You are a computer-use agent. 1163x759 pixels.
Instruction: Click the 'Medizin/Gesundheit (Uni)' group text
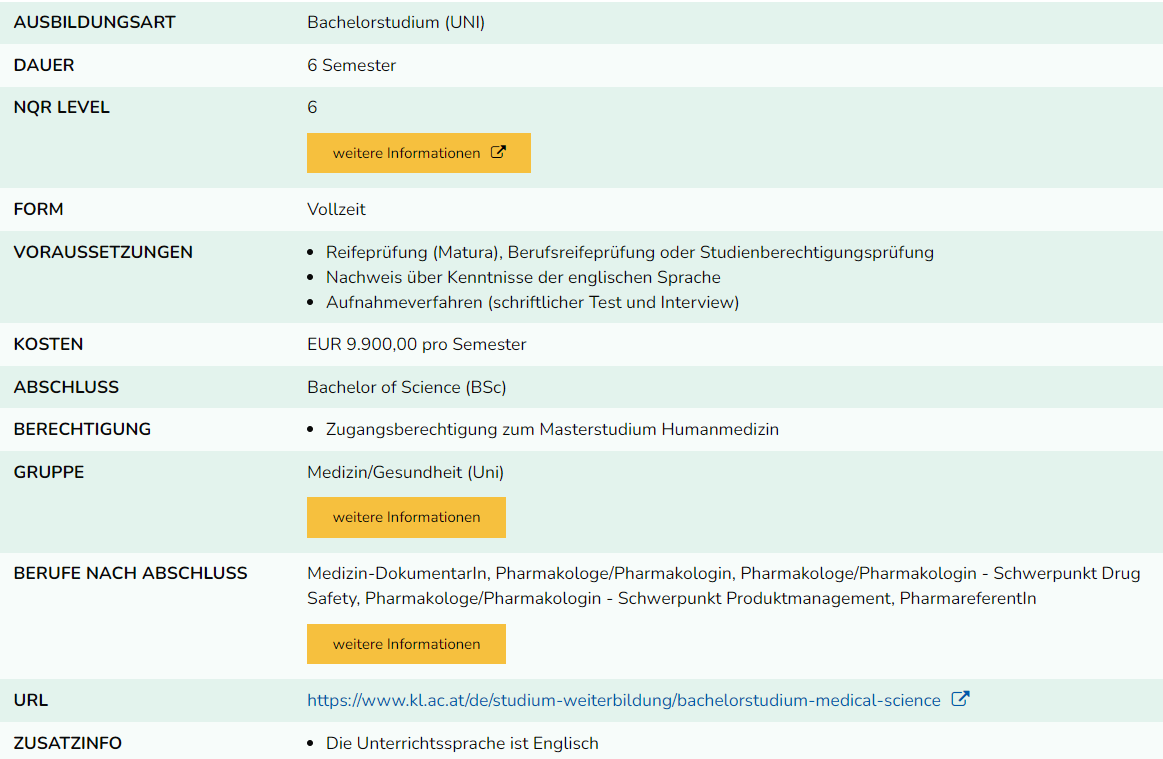click(405, 472)
